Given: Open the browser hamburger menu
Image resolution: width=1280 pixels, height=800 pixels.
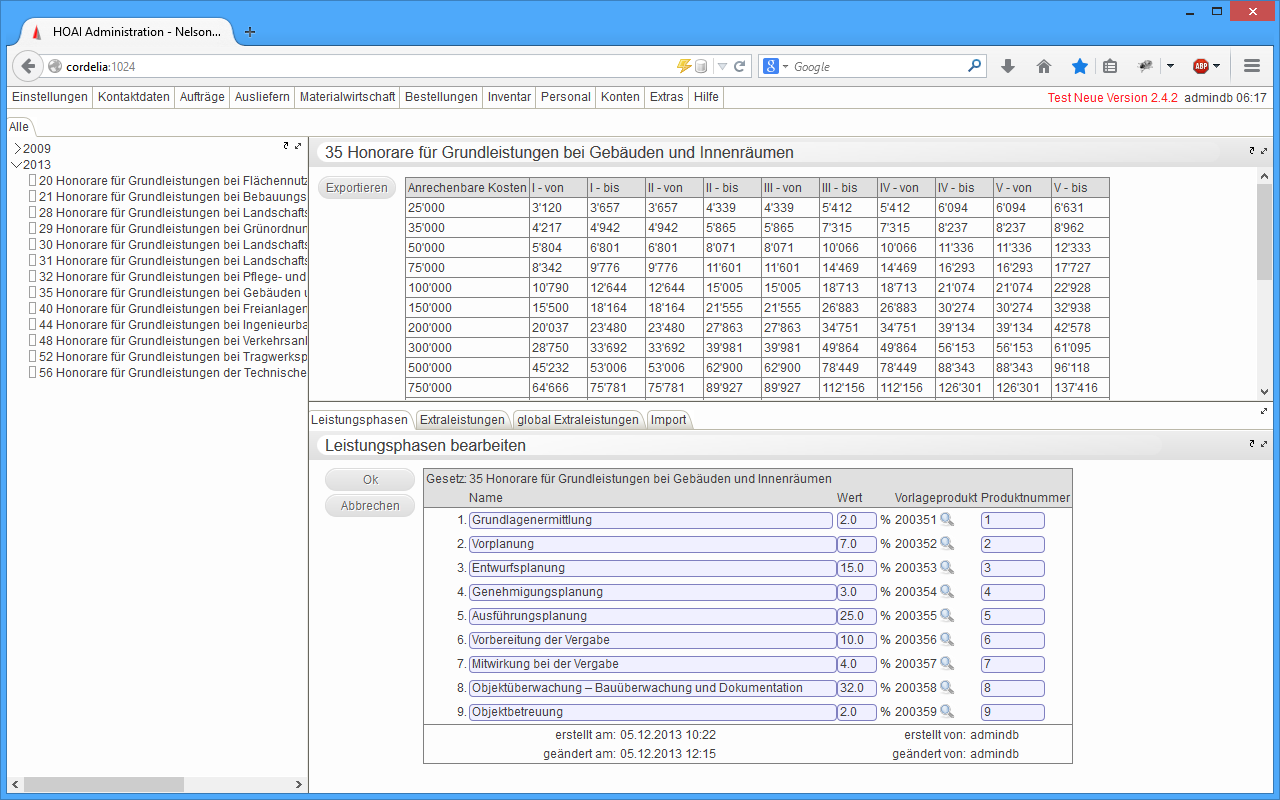Looking at the screenshot, I should (1251, 66).
